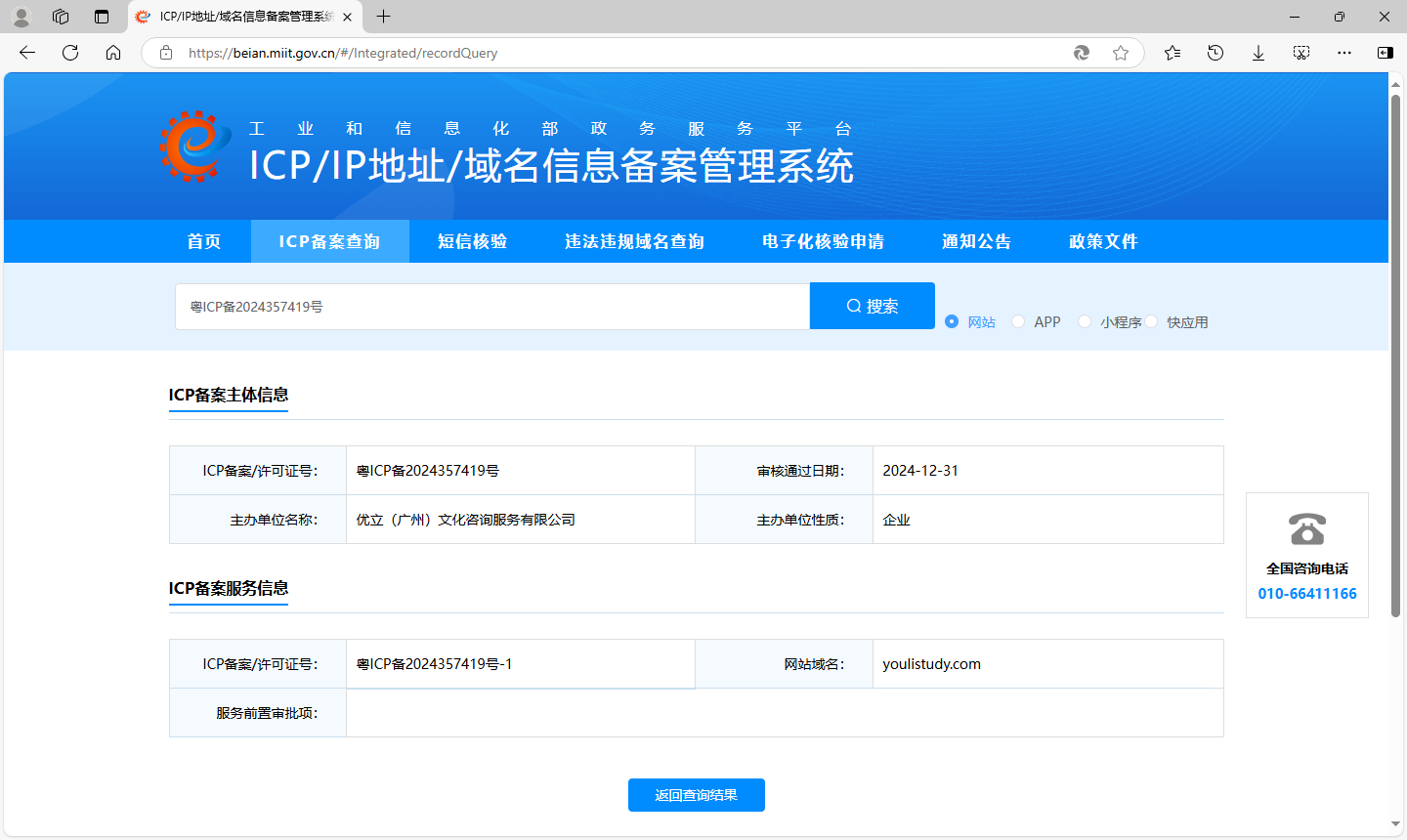The width and height of the screenshot is (1407, 840).
Task: View site information lock icon
Action: 166,53
